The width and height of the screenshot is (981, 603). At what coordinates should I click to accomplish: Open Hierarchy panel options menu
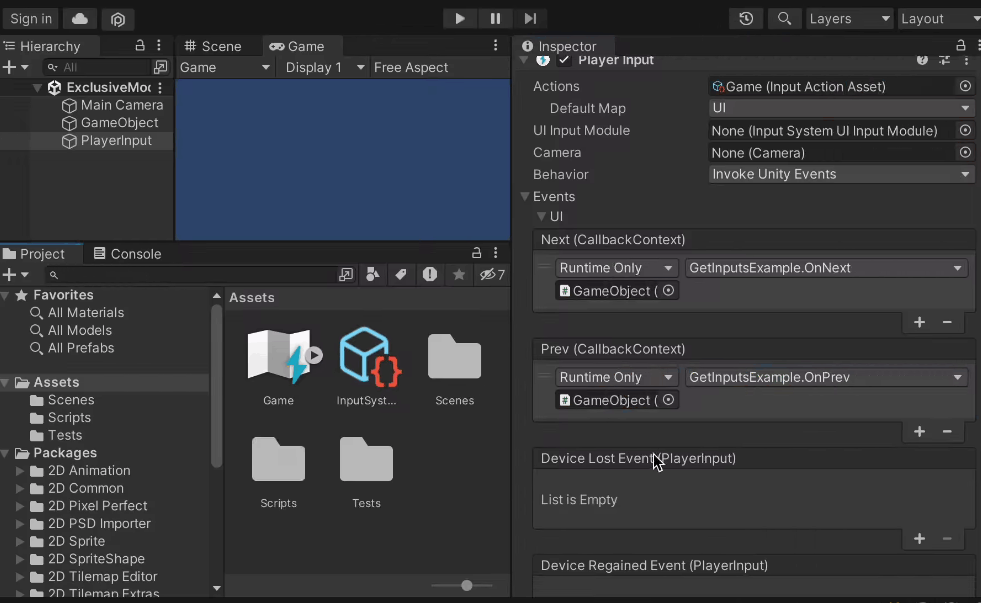click(x=159, y=46)
